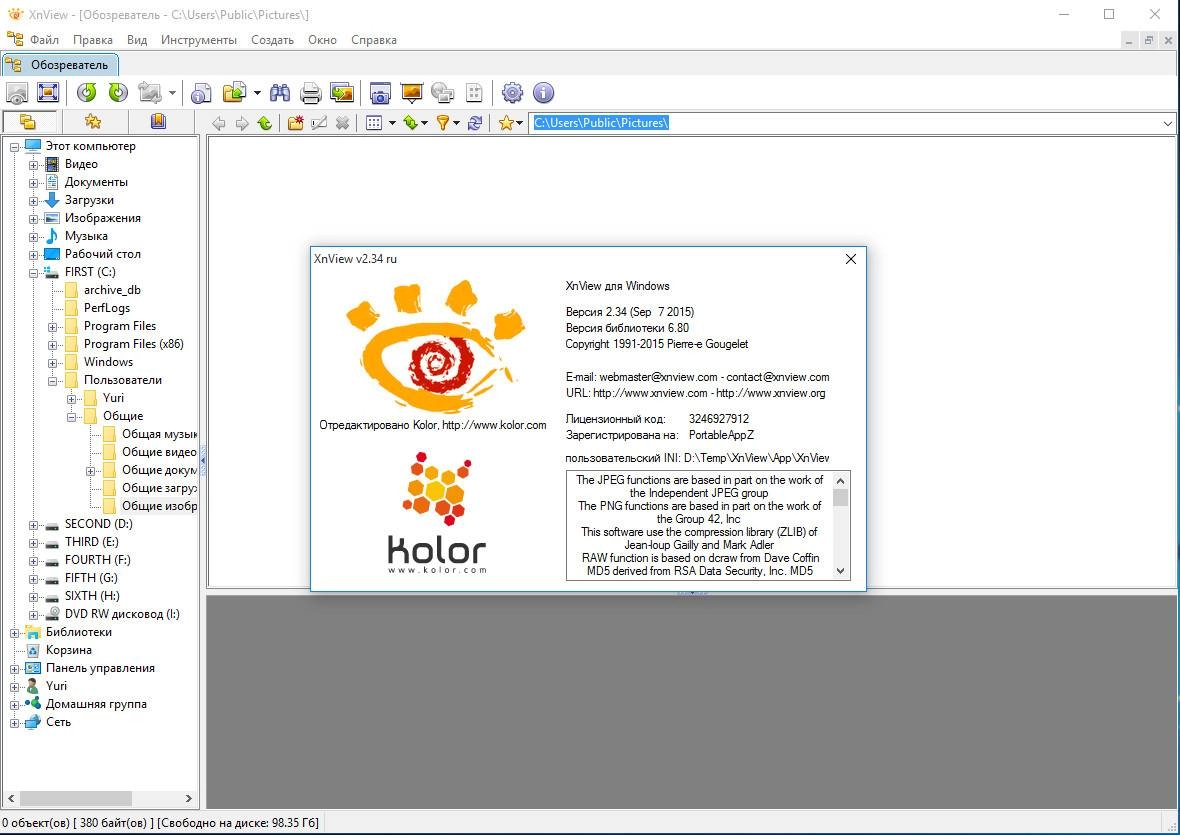1180x835 pixels.
Task: Collapse the Пользователи folder node
Action: coord(53,381)
